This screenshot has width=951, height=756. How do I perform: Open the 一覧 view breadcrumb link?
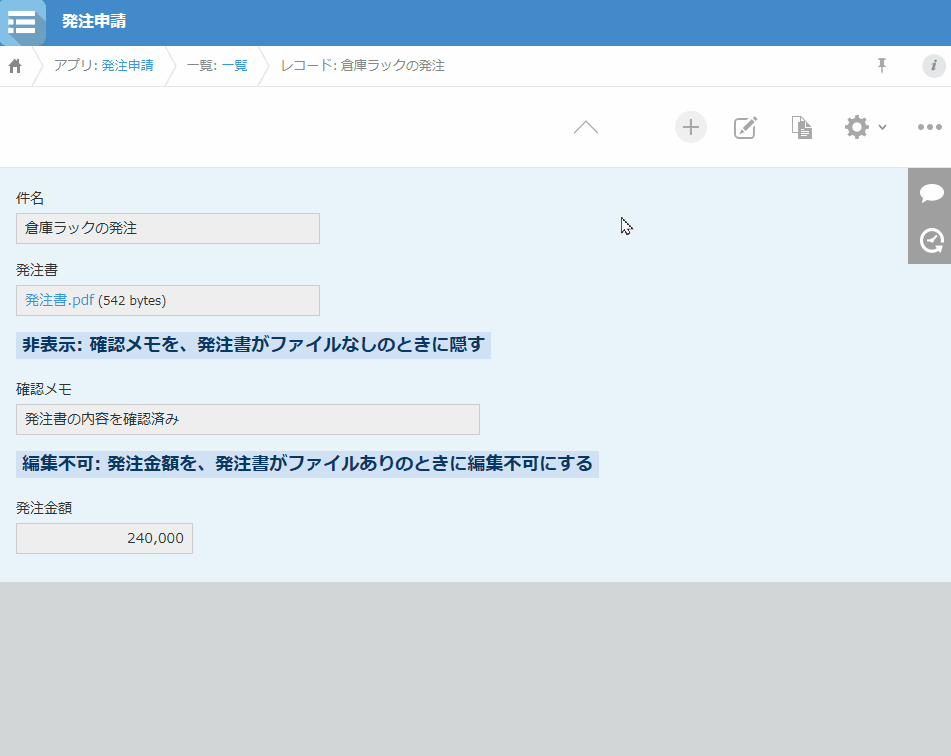coord(235,66)
